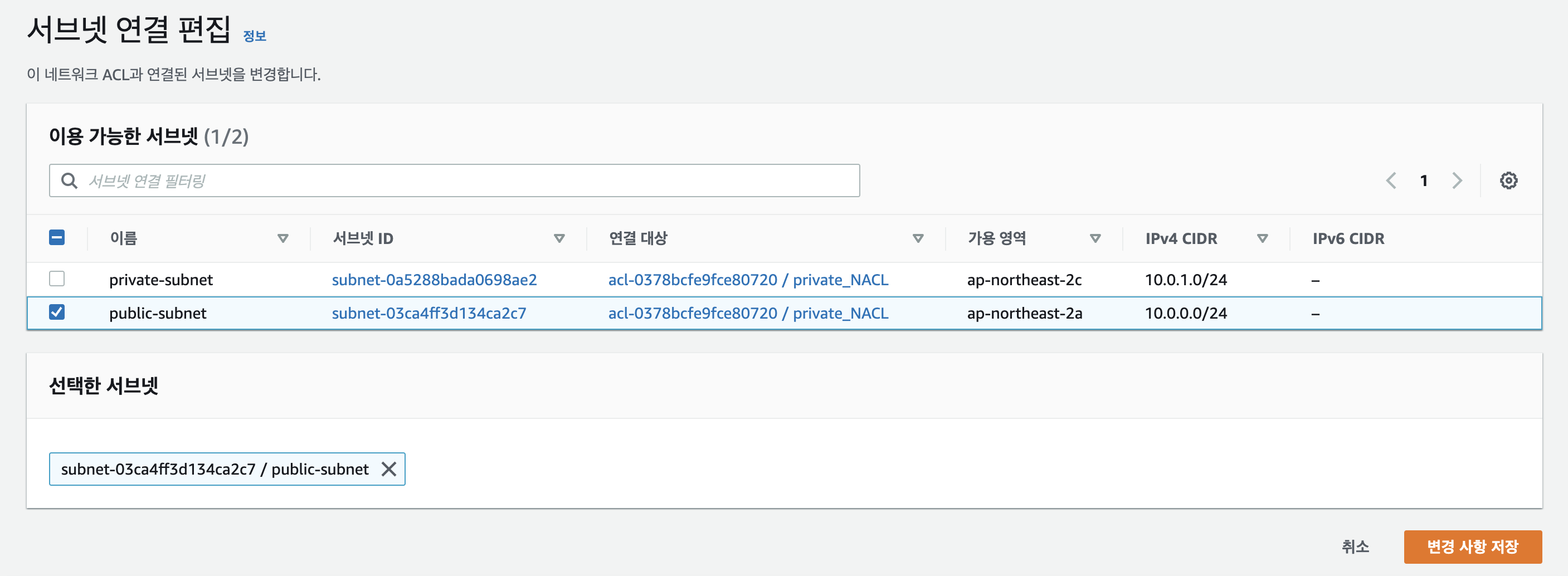This screenshot has height=576, width=1568.
Task: Open subnet-03ca4ff3d134ca2c7 link
Action: [x=428, y=313]
